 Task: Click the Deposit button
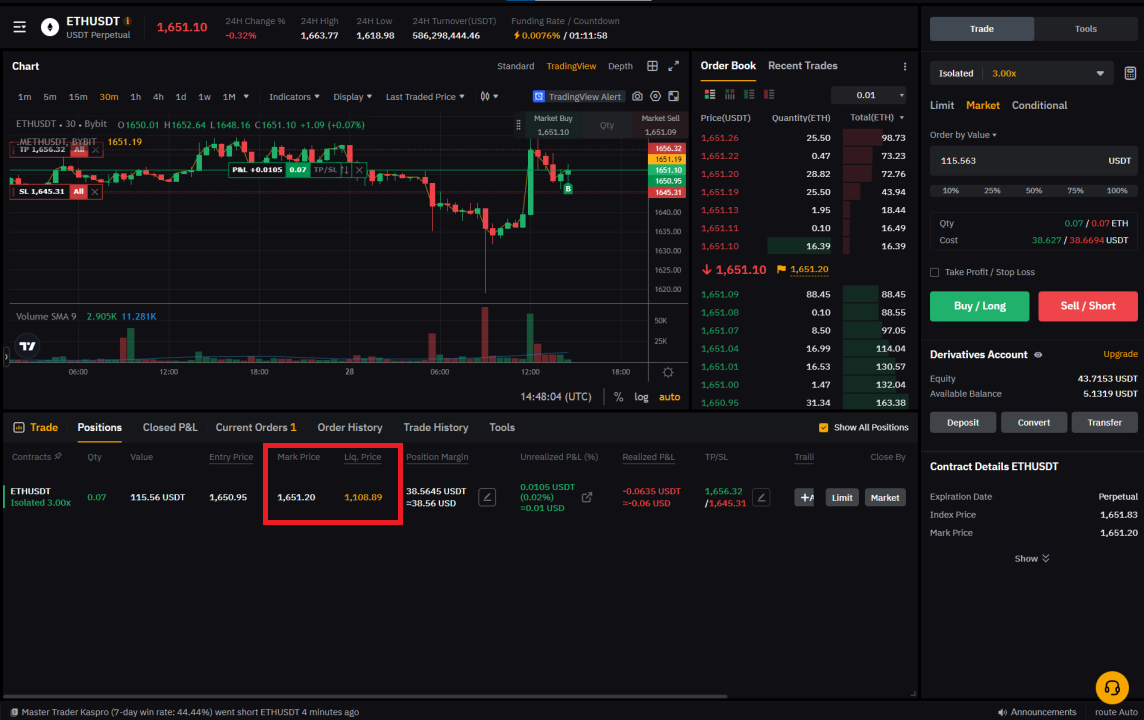point(962,422)
